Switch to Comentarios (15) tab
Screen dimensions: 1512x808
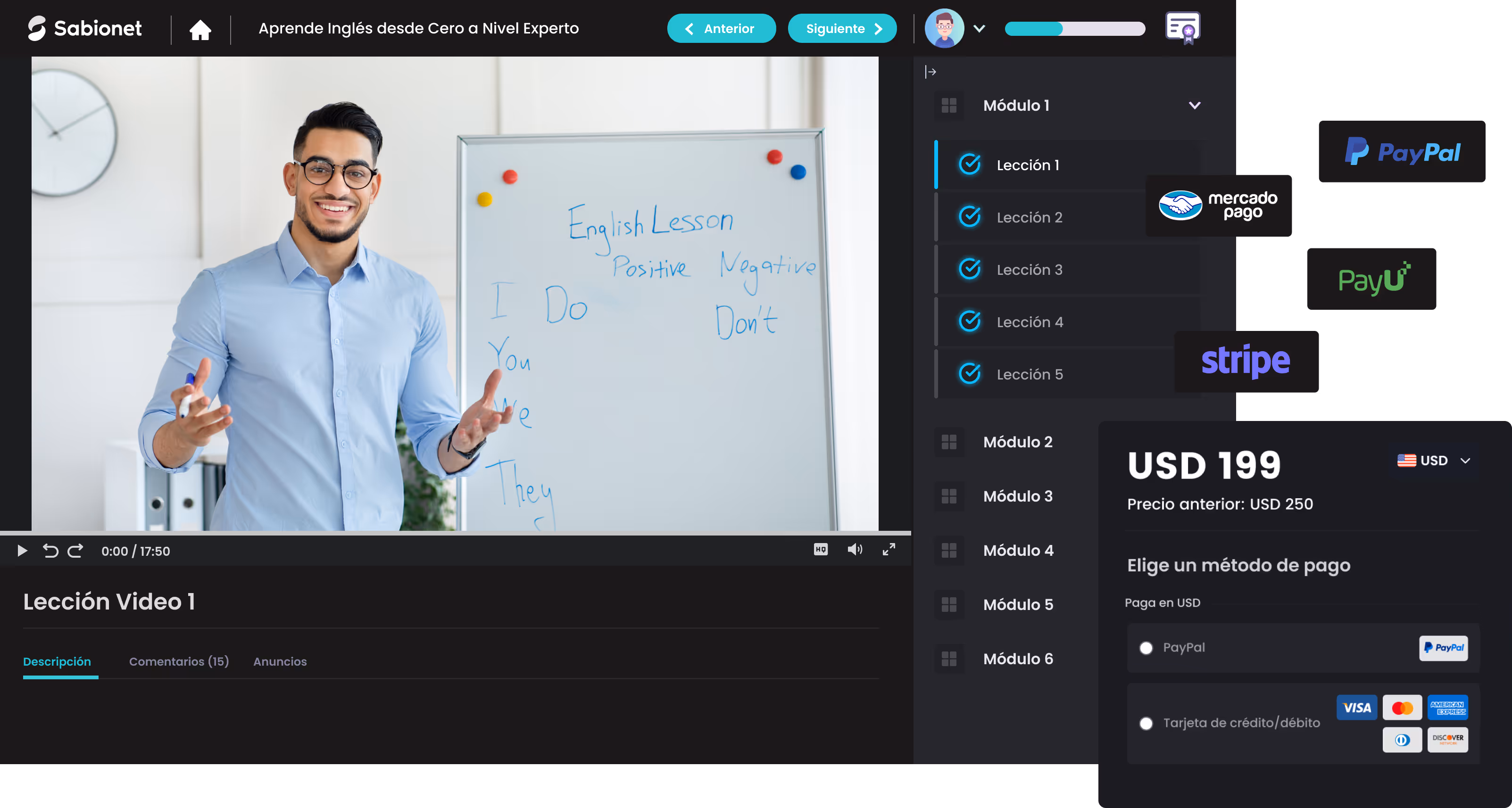coord(178,661)
